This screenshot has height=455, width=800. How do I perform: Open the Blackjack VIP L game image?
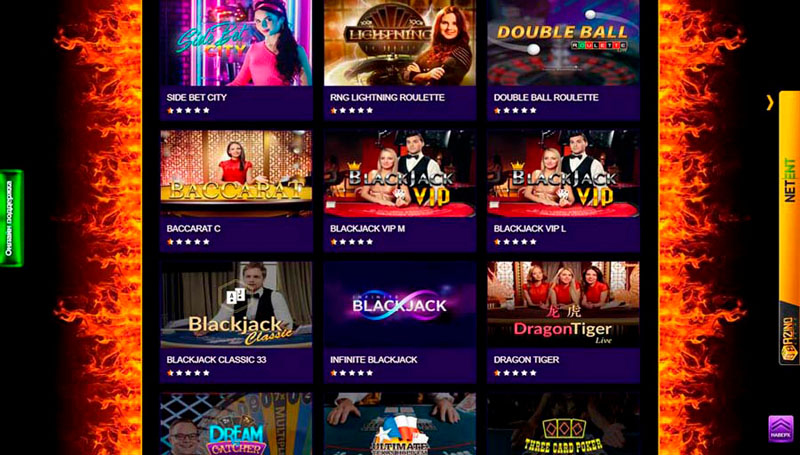[x=563, y=173]
